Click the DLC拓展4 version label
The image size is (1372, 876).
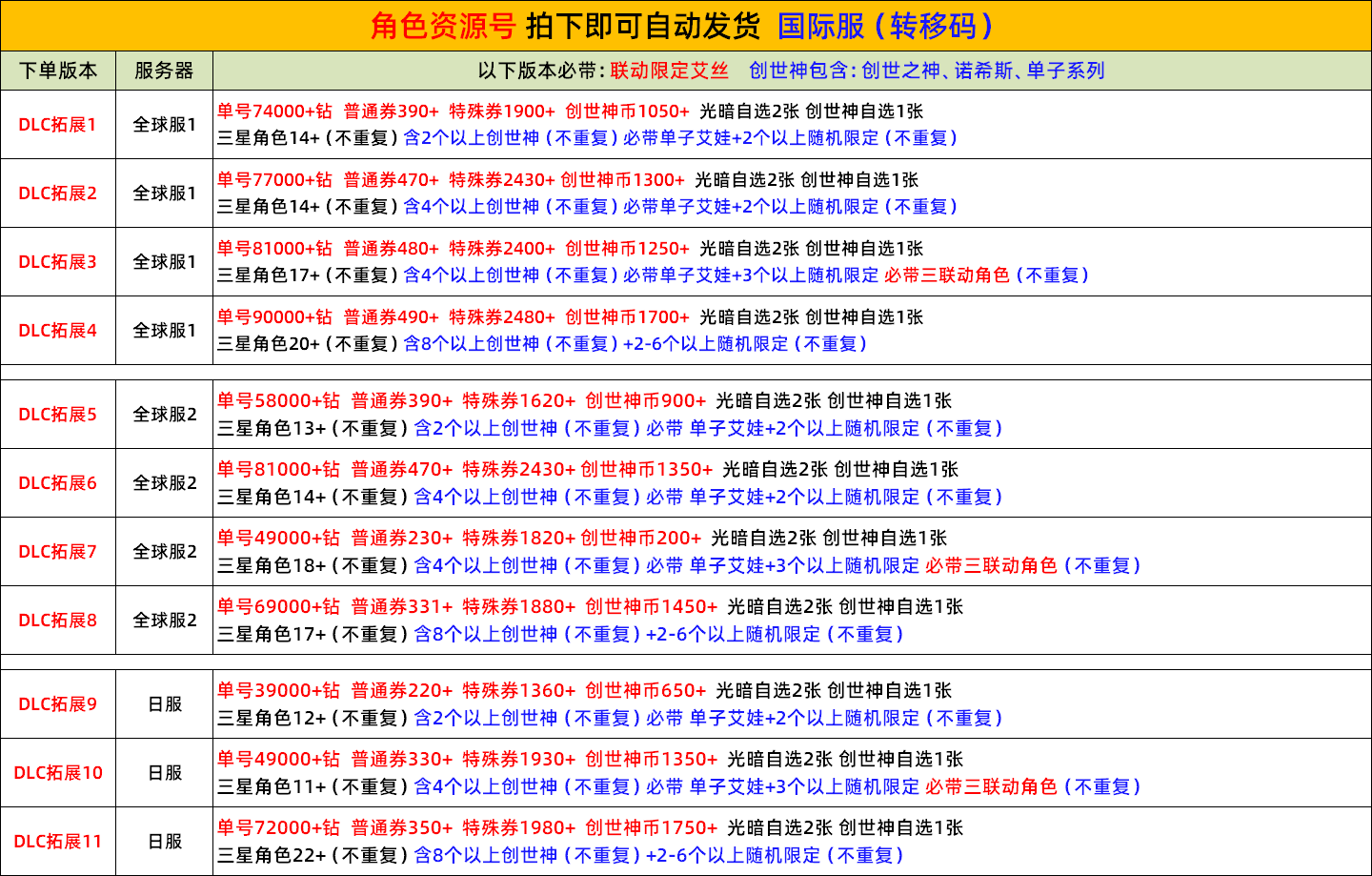tap(58, 331)
